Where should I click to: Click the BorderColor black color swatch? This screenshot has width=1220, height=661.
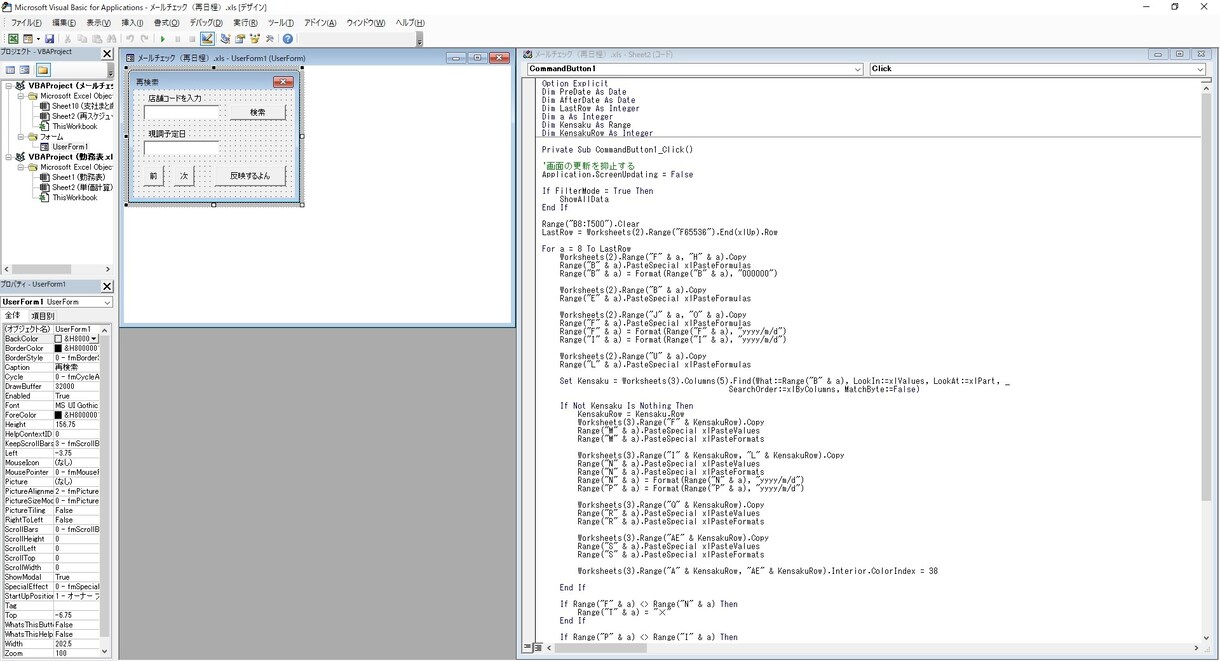coord(58,348)
